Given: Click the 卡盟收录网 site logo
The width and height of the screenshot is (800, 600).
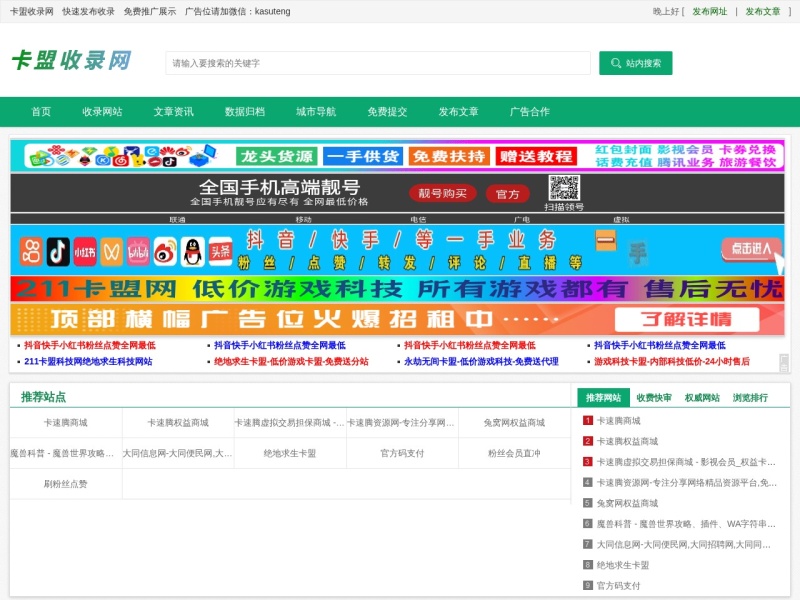Looking at the screenshot, I should pyautogui.click(x=71, y=61).
